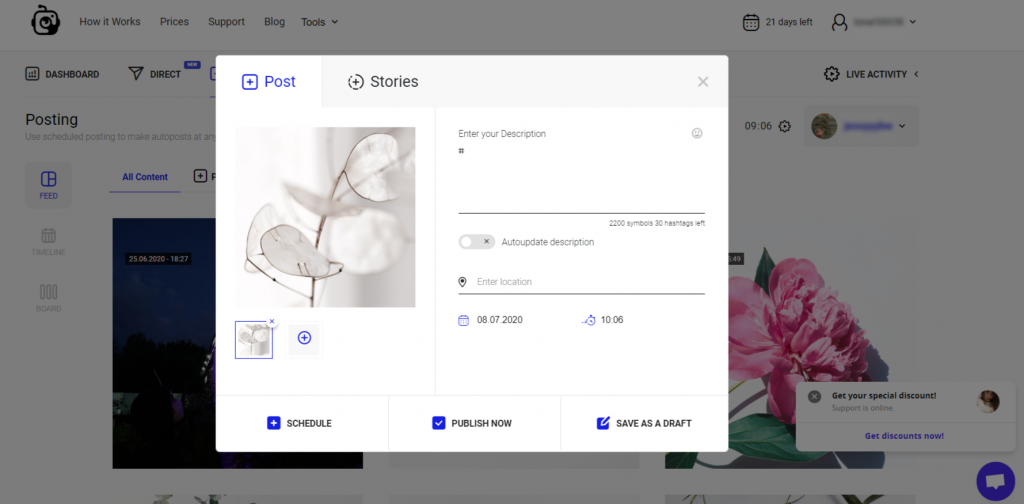Screen dimensions: 1024x504
Task: Click the add image plus icon
Action: (304, 338)
